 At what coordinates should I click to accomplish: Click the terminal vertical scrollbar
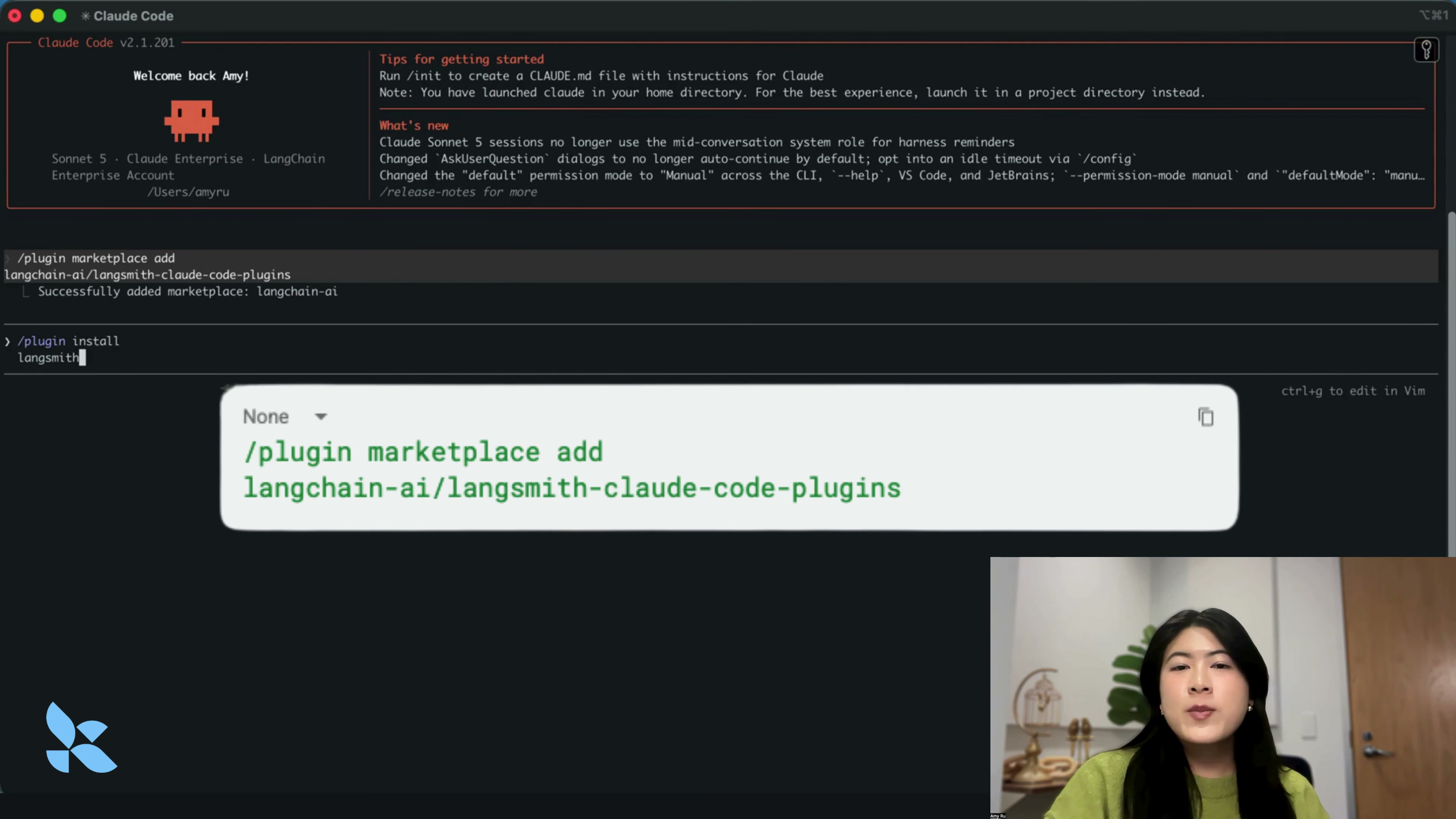[x=1452, y=384]
